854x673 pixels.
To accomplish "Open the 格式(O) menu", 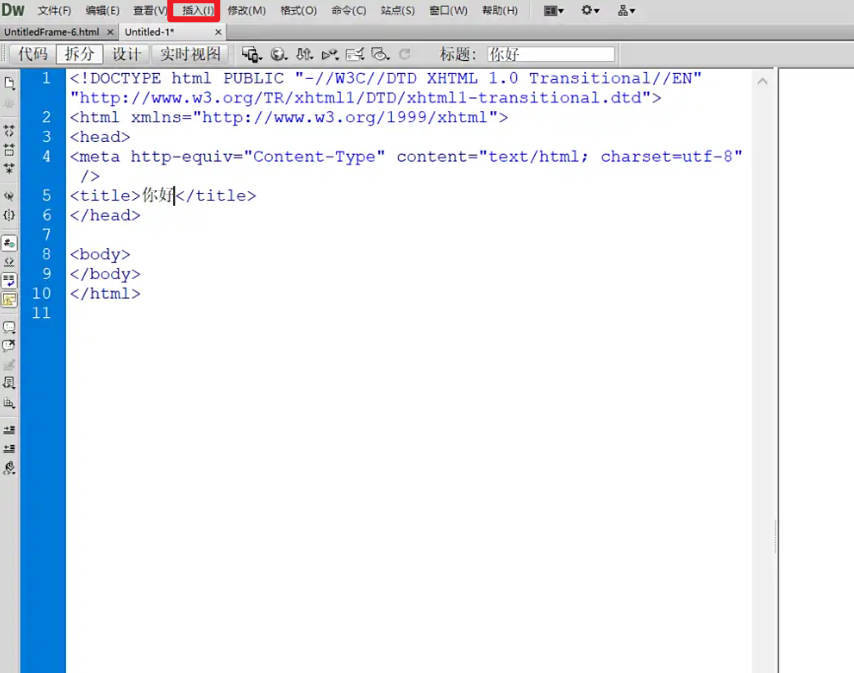I will coord(298,10).
